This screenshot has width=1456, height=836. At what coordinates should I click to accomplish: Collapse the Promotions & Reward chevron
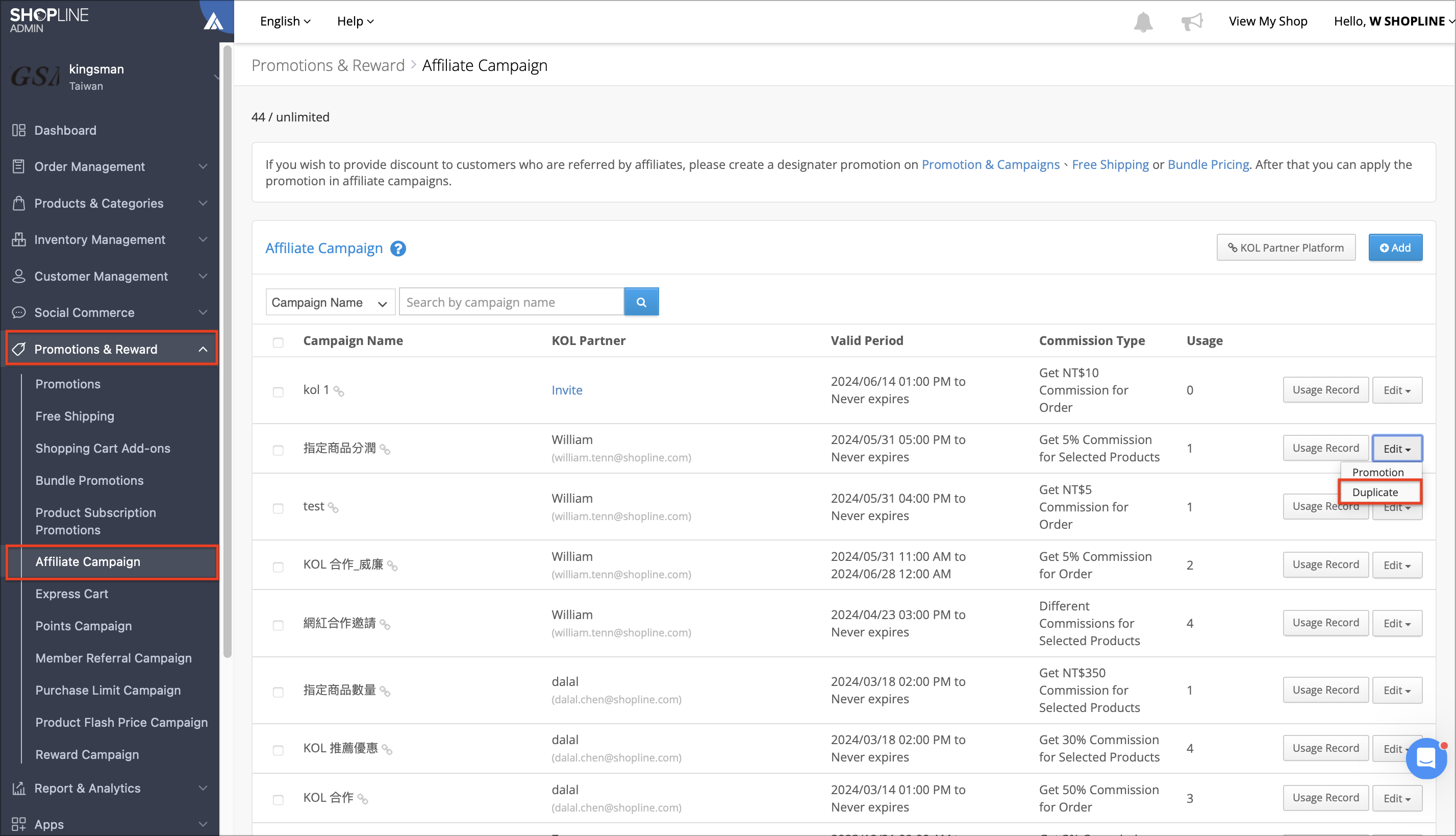pyautogui.click(x=203, y=349)
